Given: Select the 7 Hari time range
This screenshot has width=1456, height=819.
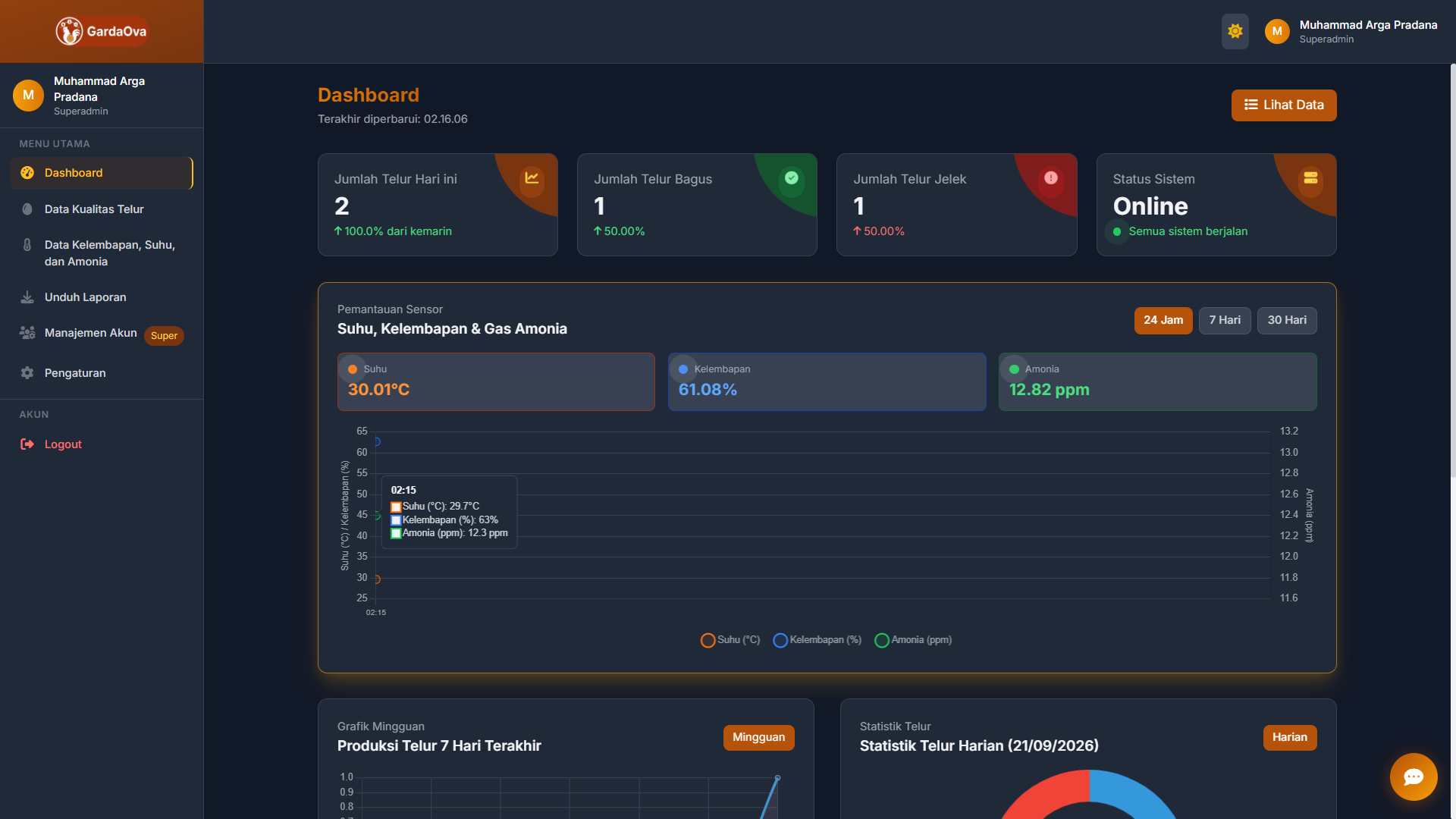Looking at the screenshot, I should pyautogui.click(x=1225, y=320).
